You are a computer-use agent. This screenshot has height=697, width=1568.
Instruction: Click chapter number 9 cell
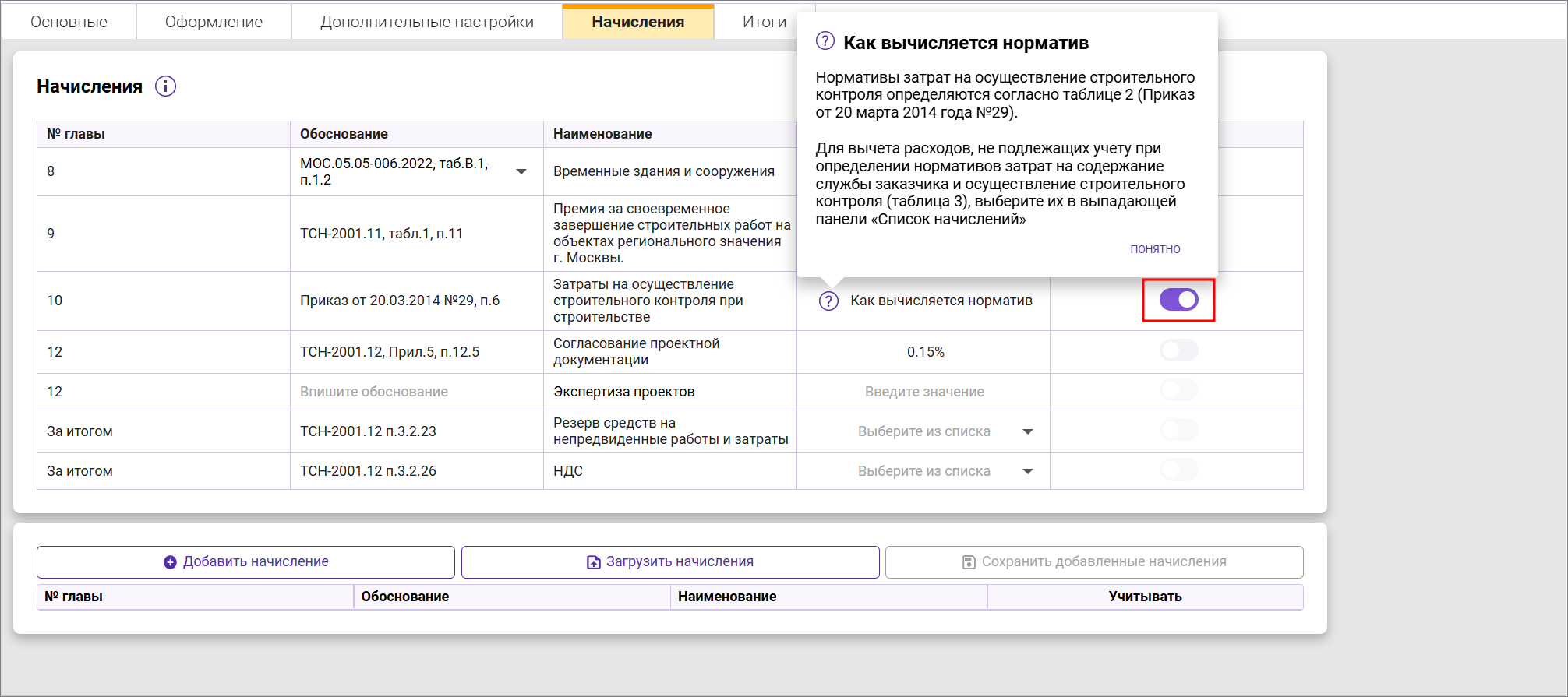164,234
